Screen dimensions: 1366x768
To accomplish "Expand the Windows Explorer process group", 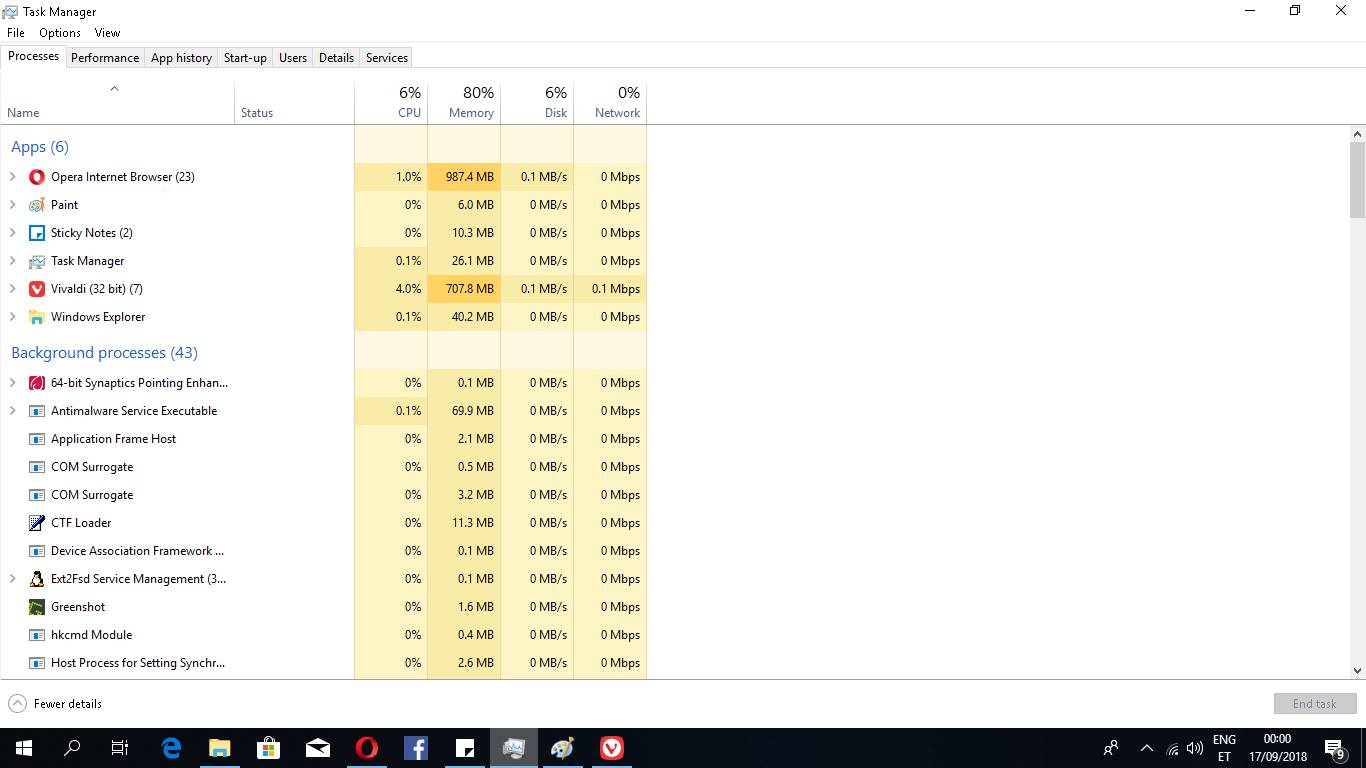I will pos(12,317).
